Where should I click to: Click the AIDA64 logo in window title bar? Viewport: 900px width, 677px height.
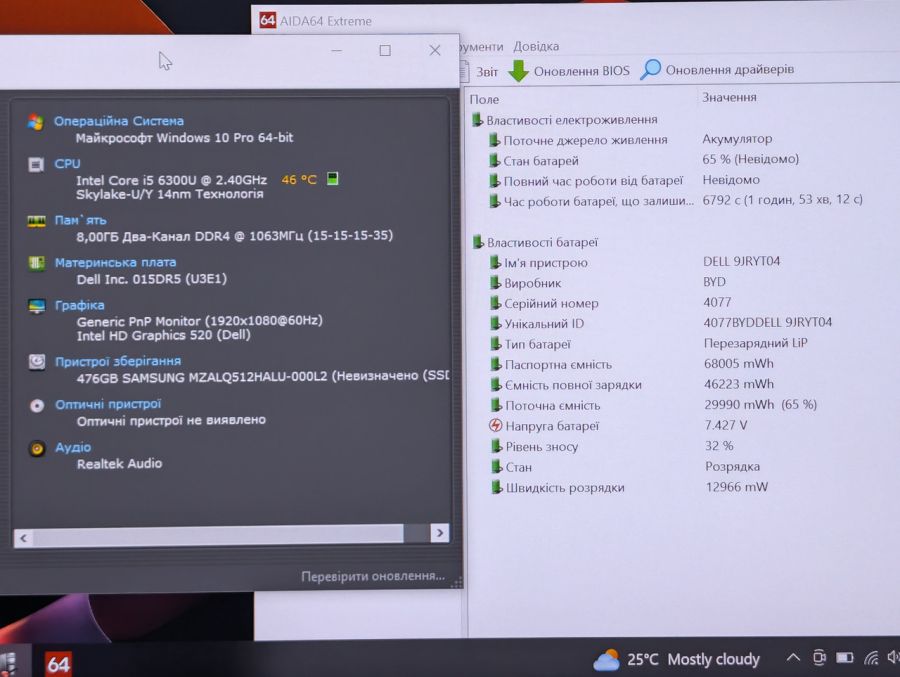pyautogui.click(x=267, y=20)
